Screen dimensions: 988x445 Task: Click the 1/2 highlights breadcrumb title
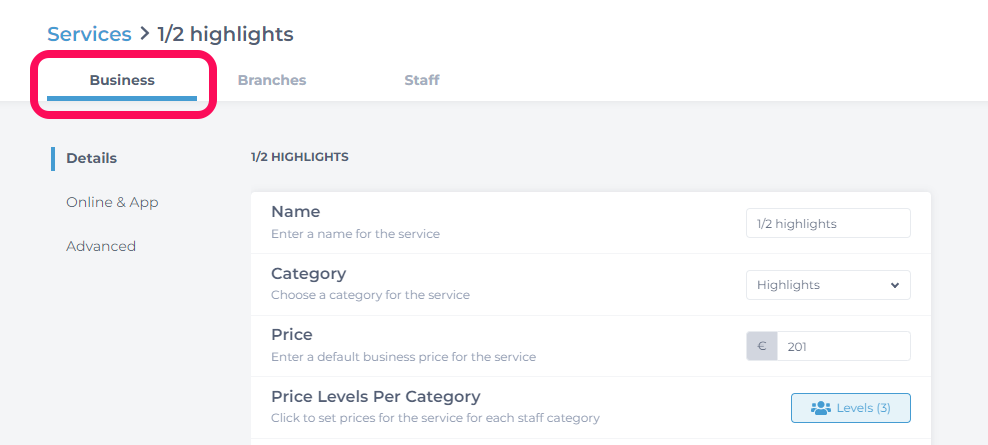point(226,34)
